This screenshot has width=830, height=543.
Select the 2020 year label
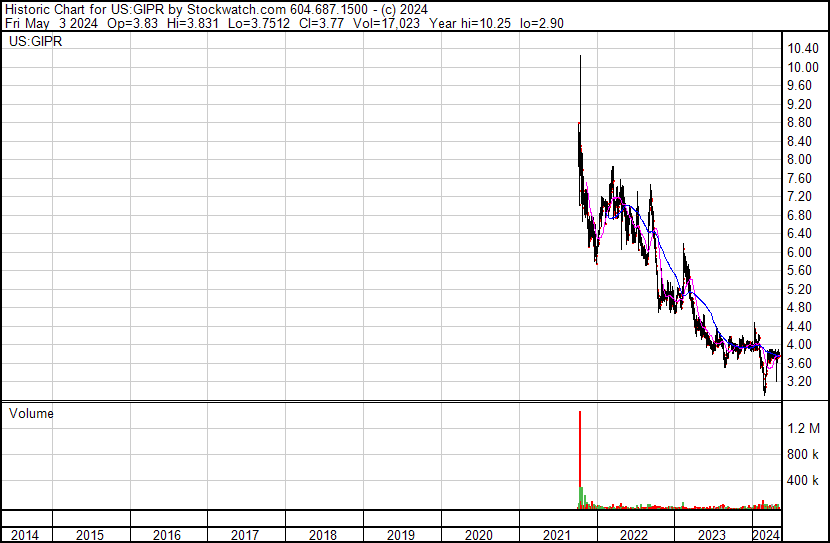click(x=479, y=535)
